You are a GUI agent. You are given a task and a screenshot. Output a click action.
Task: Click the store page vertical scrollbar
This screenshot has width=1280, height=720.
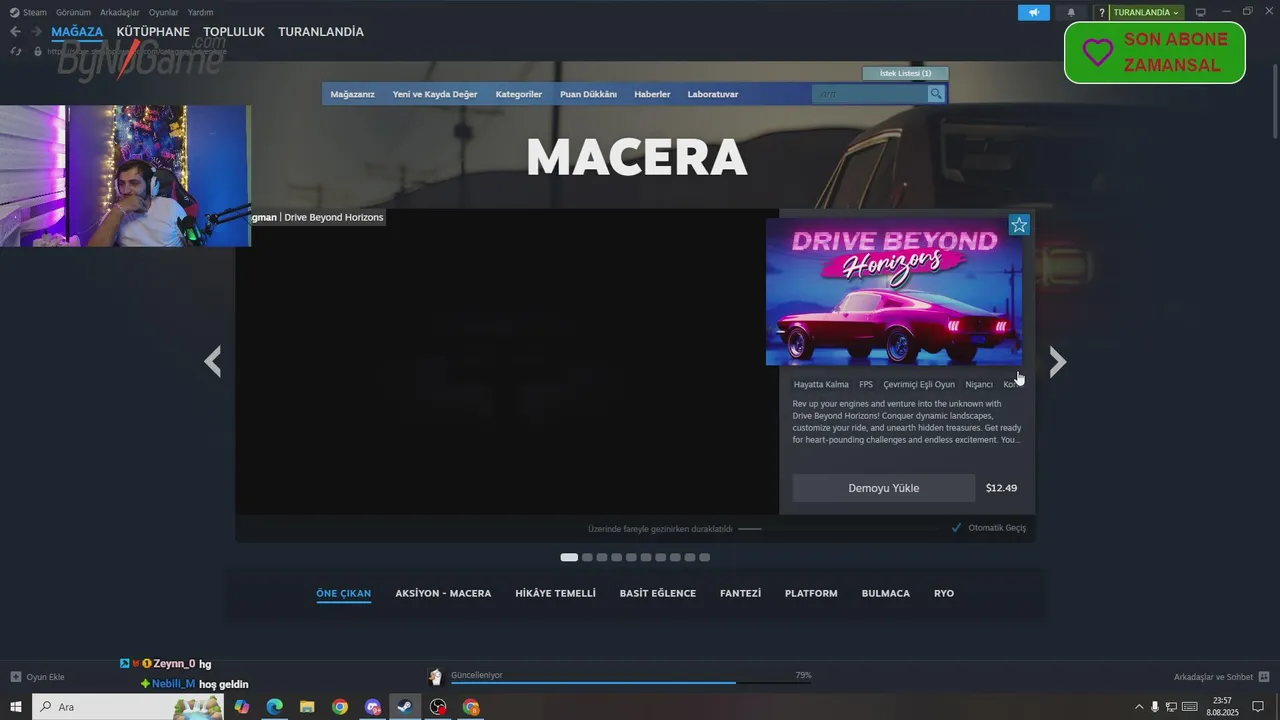1273,101
